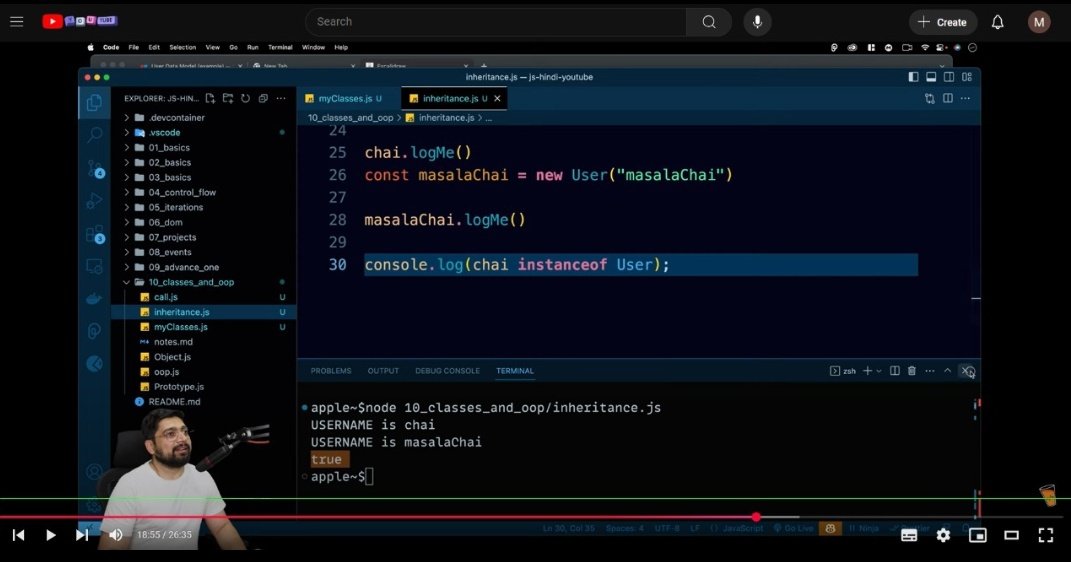
Task: Open the account avatar menu
Action: pyautogui.click(x=1039, y=22)
